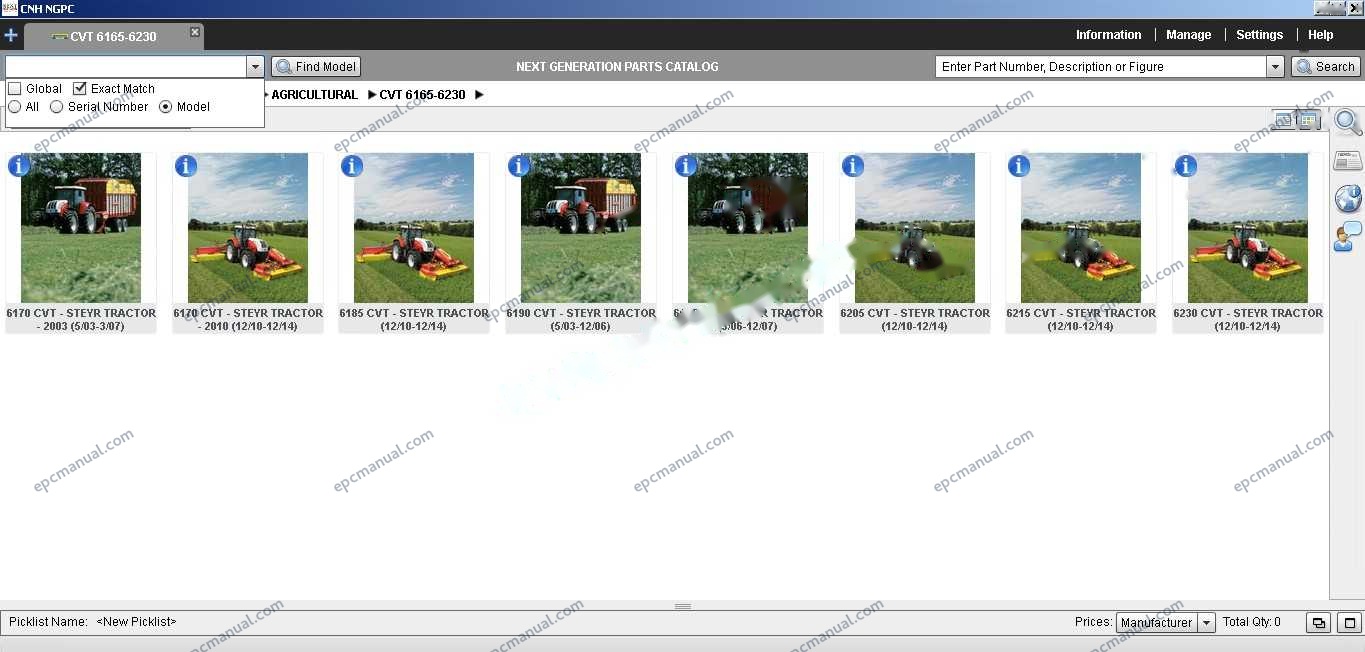The image size is (1365, 652).
Task: Click the <New Picklist> name text
Action: point(136,622)
